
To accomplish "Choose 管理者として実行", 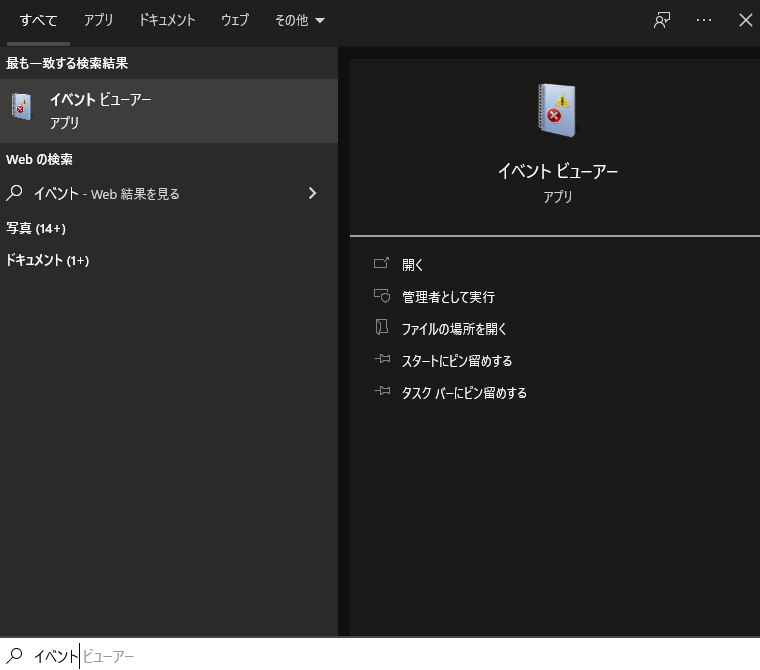I will click(x=448, y=297).
